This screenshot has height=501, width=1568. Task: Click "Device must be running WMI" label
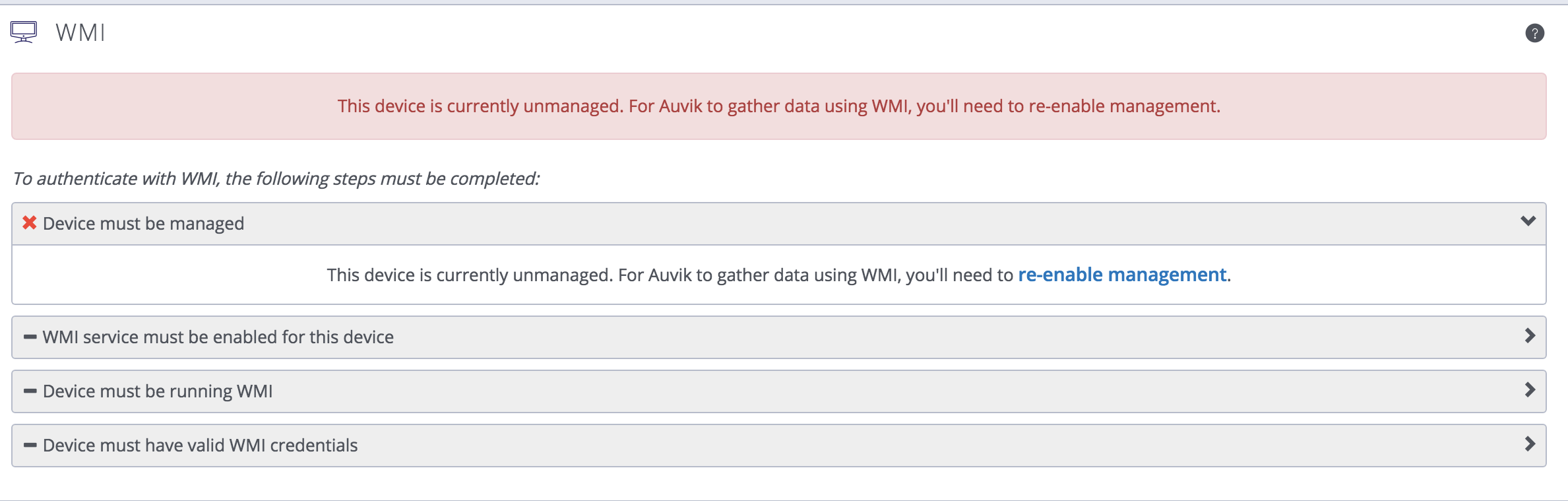point(158,391)
